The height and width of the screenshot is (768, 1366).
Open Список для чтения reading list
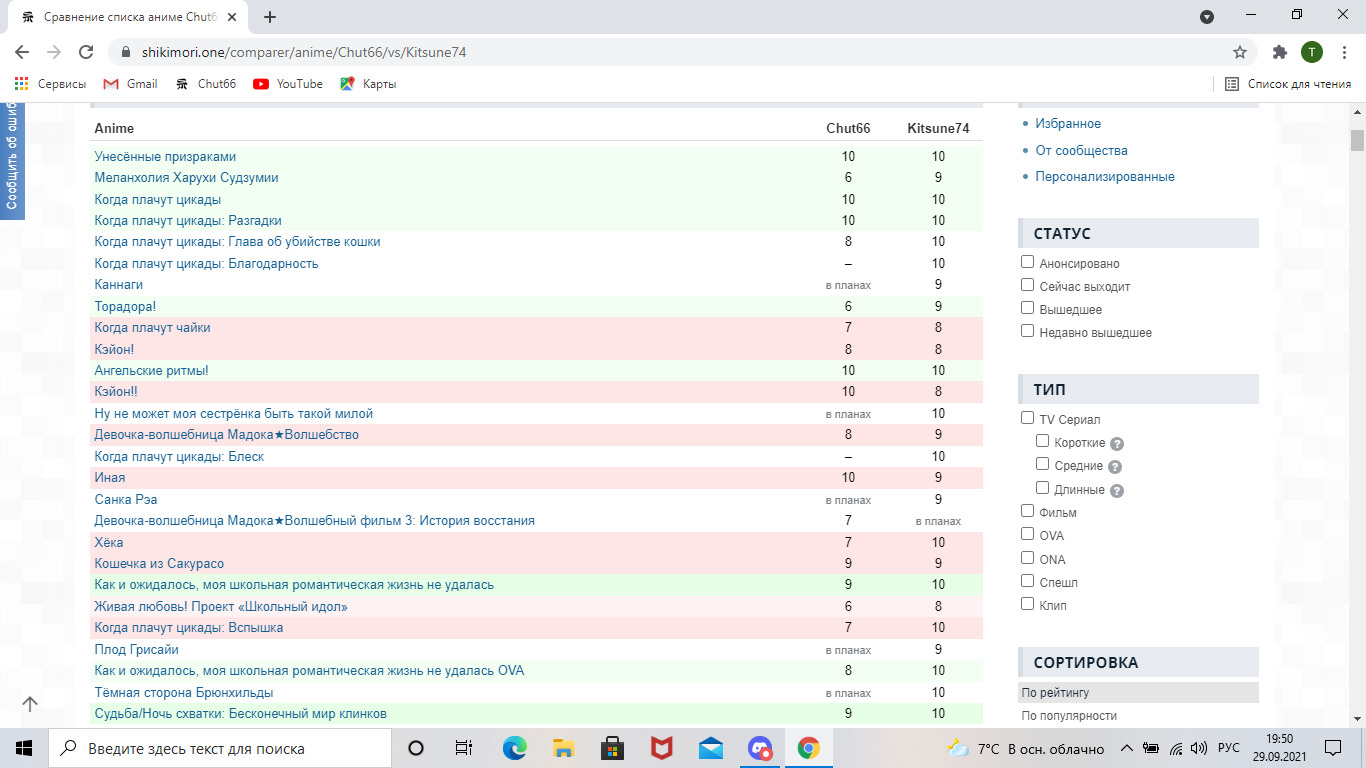click(1288, 84)
